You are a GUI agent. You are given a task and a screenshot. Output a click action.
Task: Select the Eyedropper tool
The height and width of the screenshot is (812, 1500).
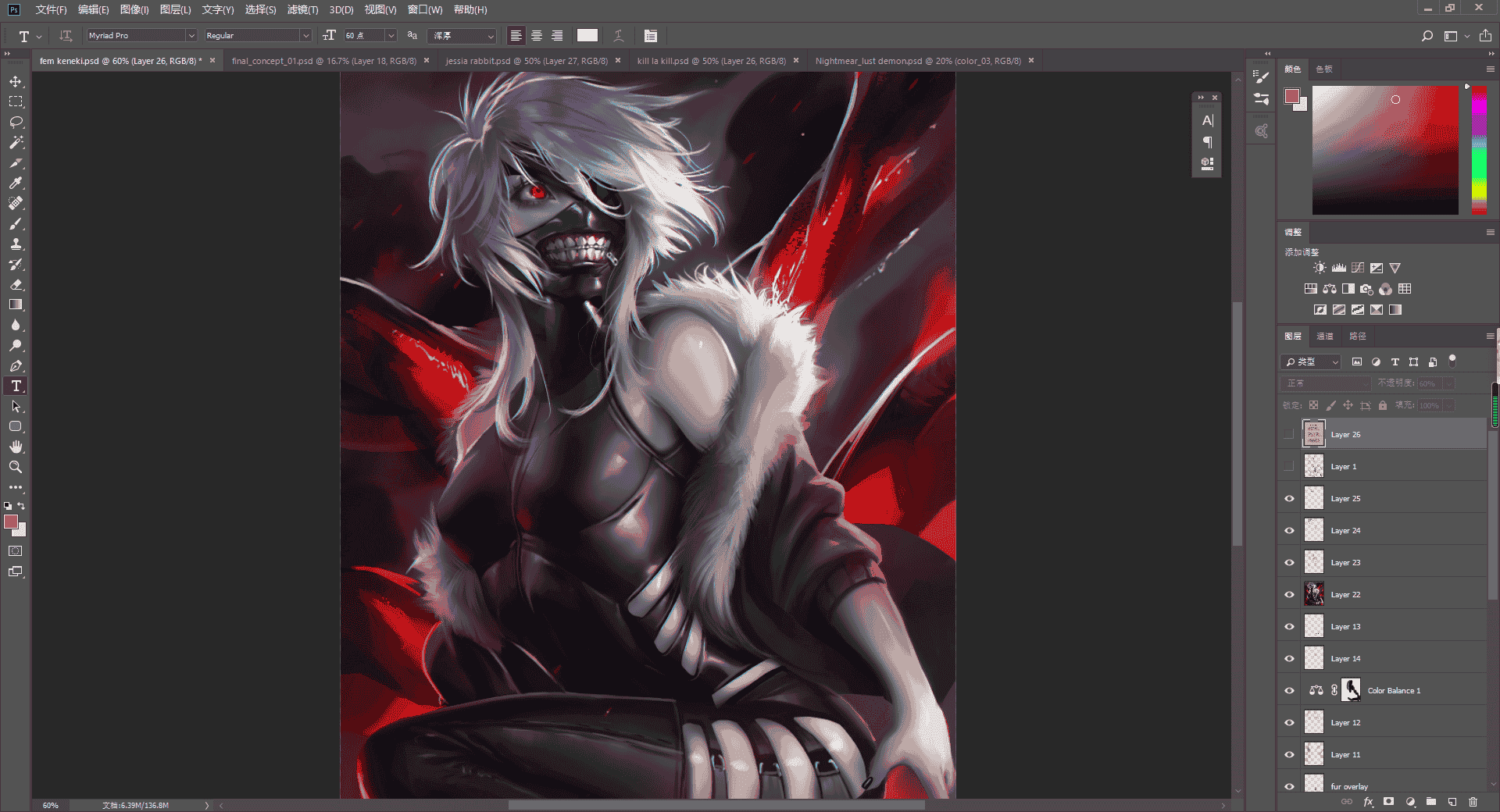point(16,183)
